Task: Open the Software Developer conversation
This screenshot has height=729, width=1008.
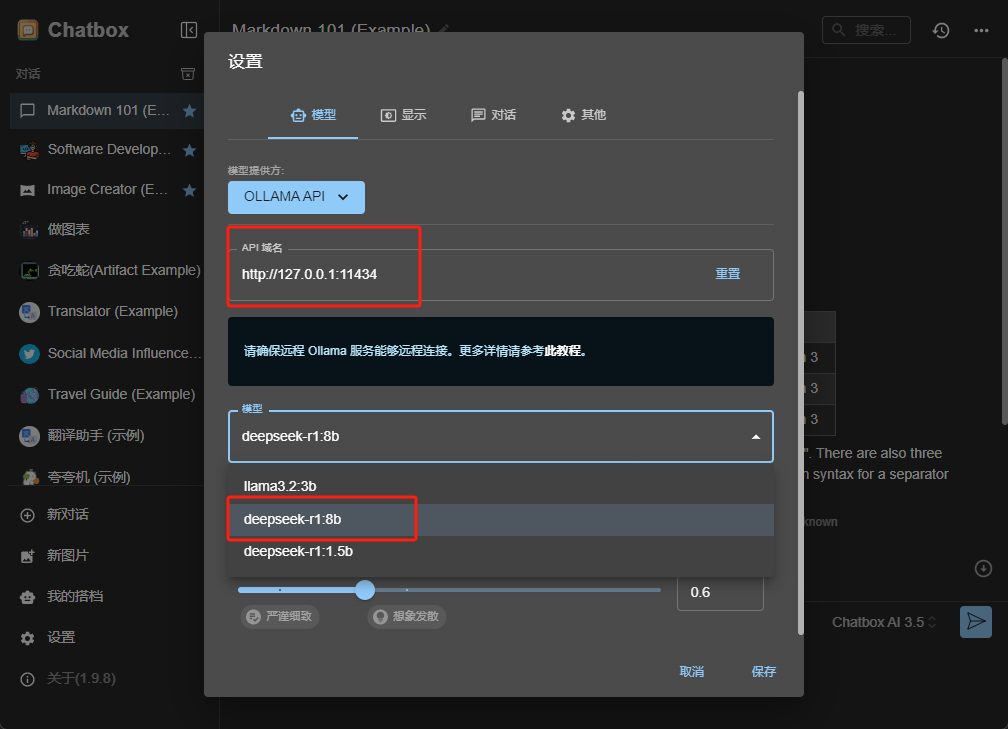Action: coord(107,150)
